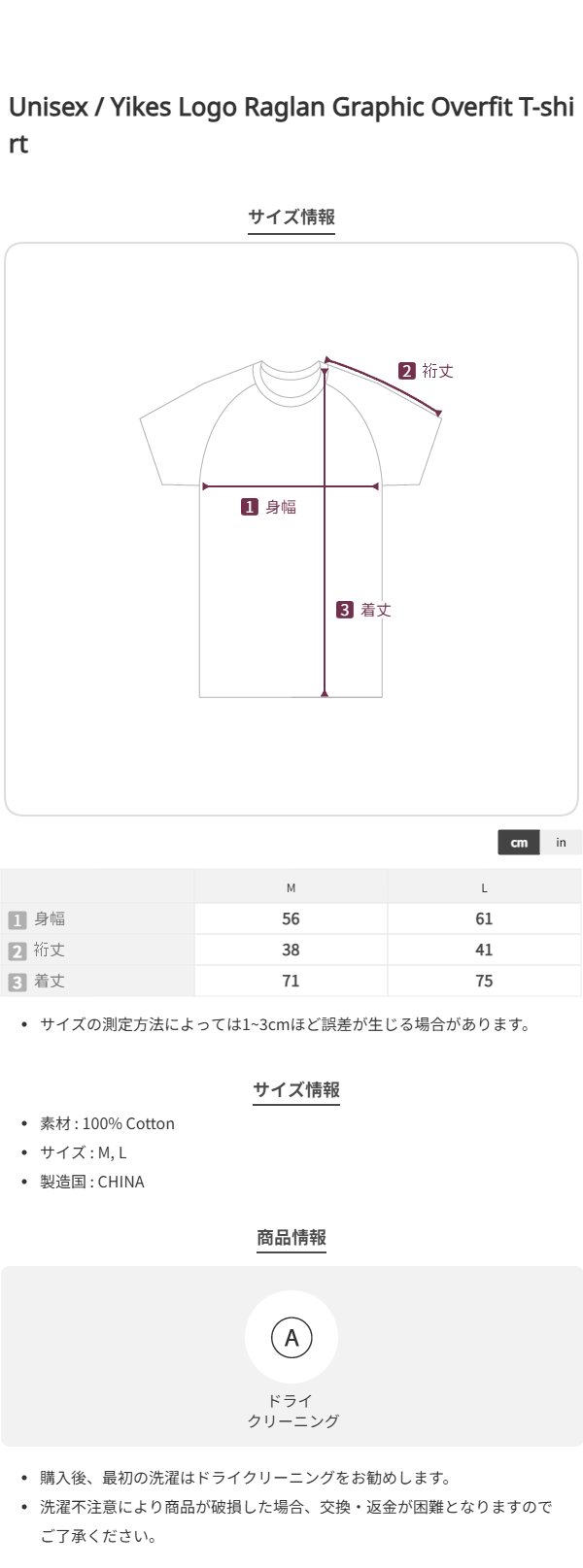
Task: Click the サイズ情報 heading above the diagram
Action: coord(291,217)
